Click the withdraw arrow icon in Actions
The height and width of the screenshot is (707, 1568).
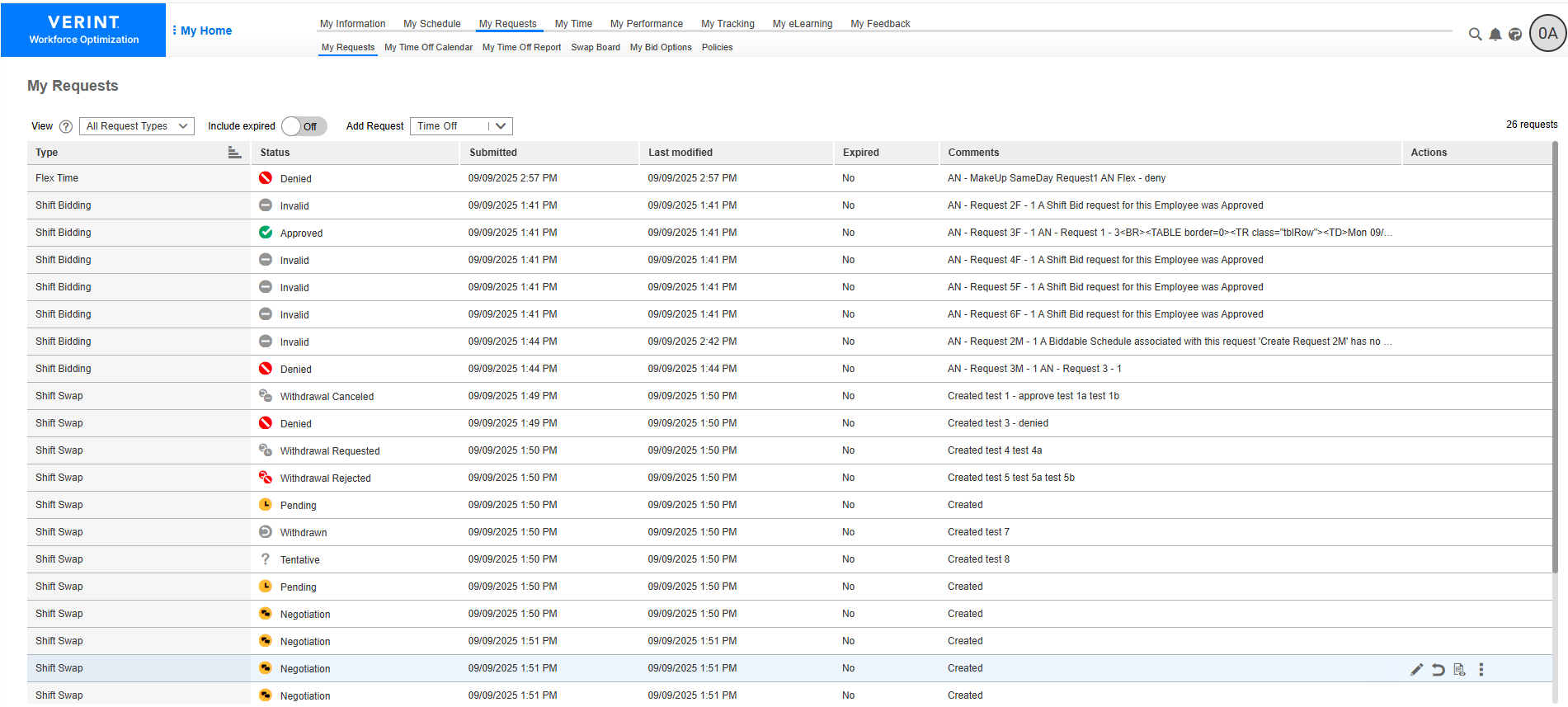(1438, 669)
